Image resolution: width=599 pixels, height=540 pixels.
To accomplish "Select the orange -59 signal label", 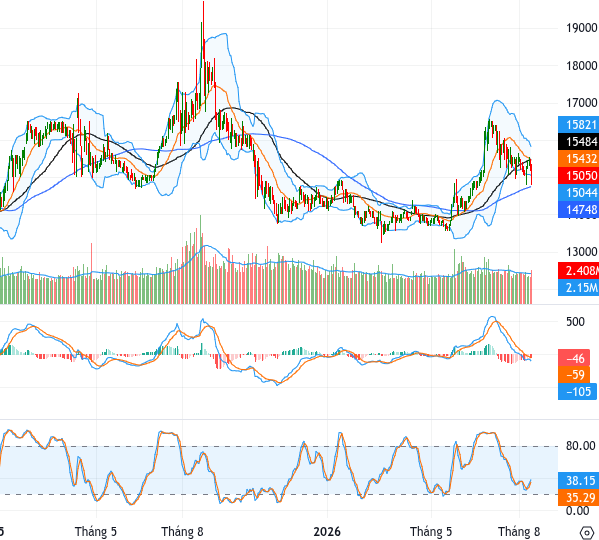I will tap(574, 375).
